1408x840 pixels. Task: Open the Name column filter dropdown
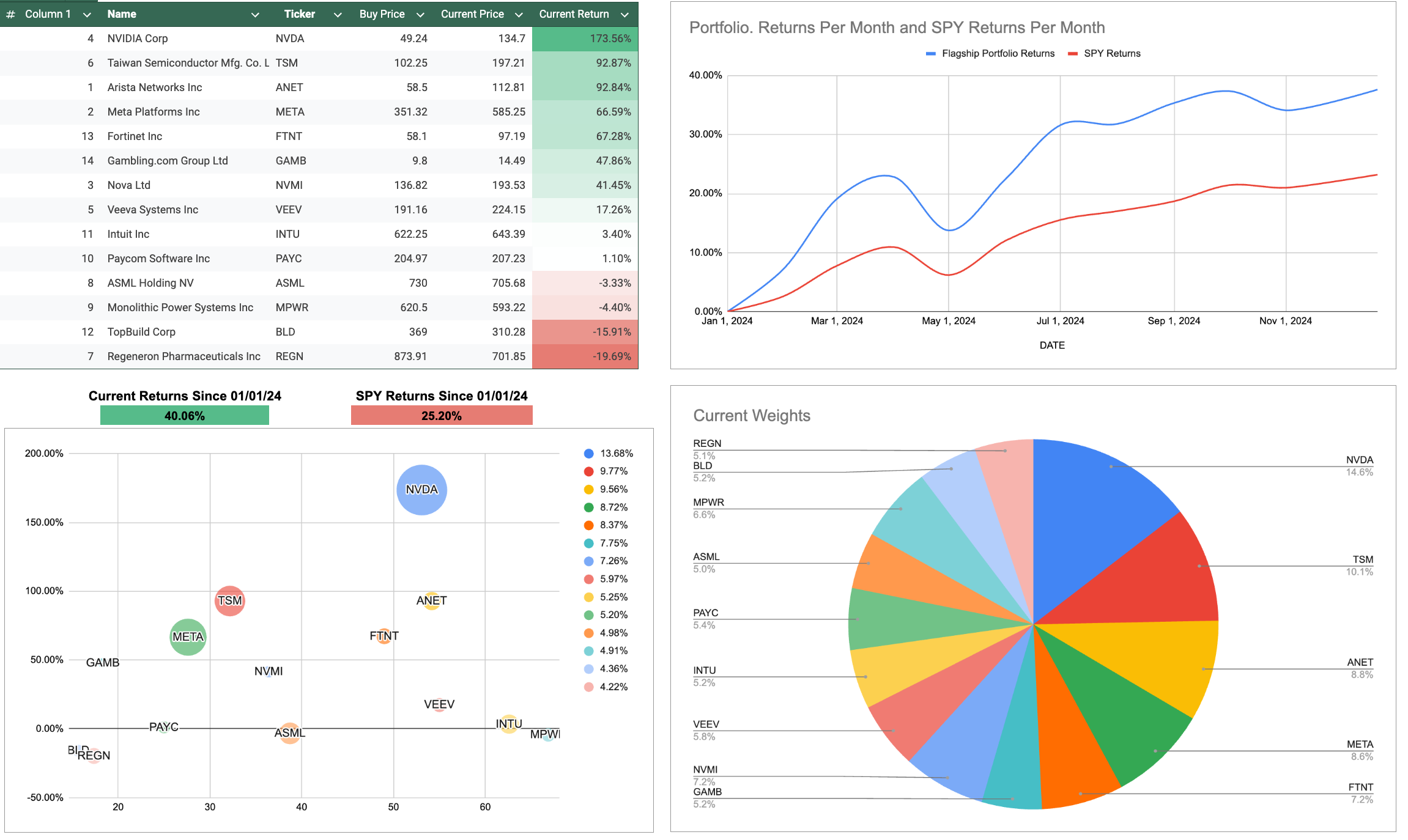(255, 15)
